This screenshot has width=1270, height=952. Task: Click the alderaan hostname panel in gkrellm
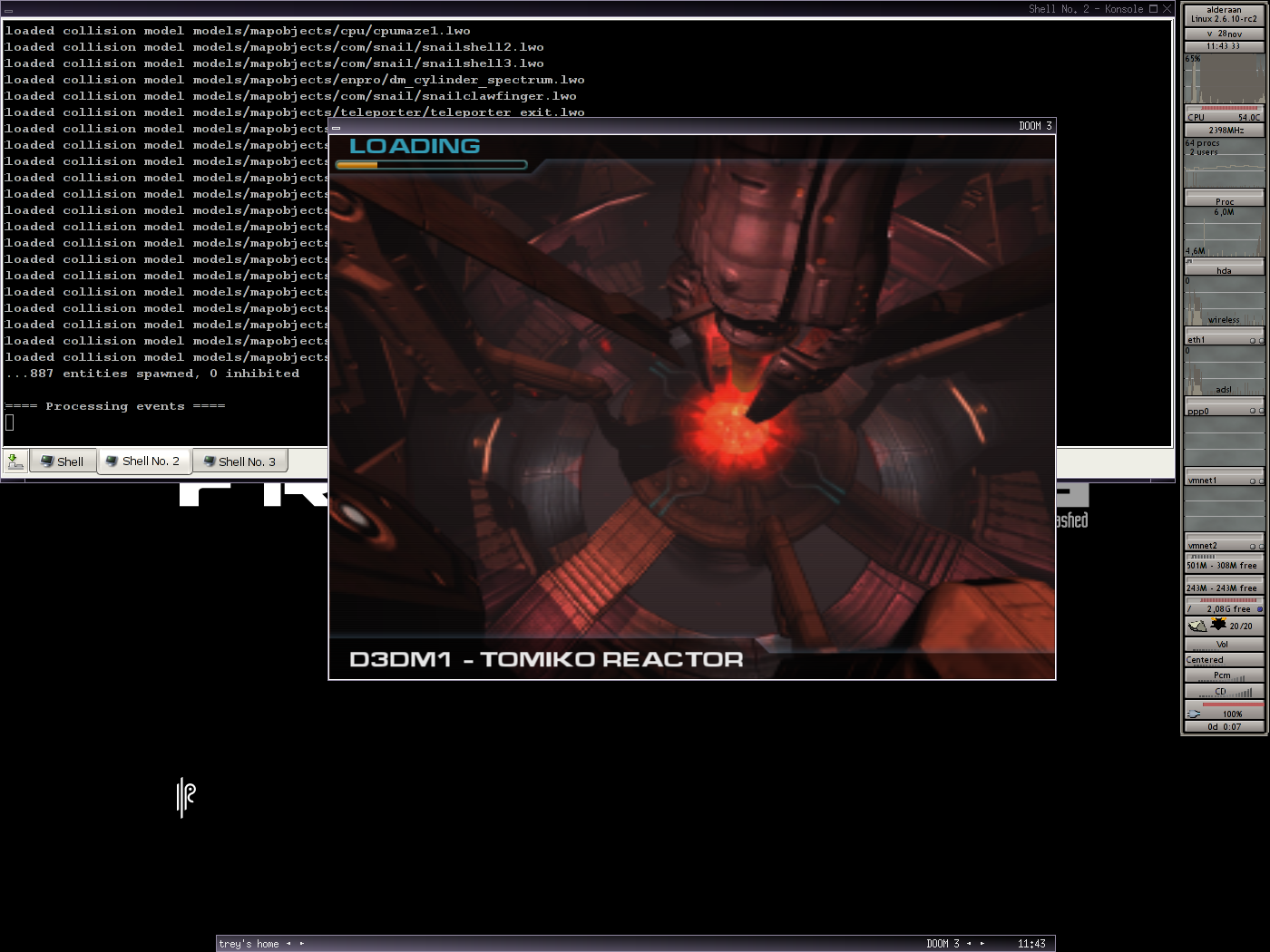point(1224,15)
